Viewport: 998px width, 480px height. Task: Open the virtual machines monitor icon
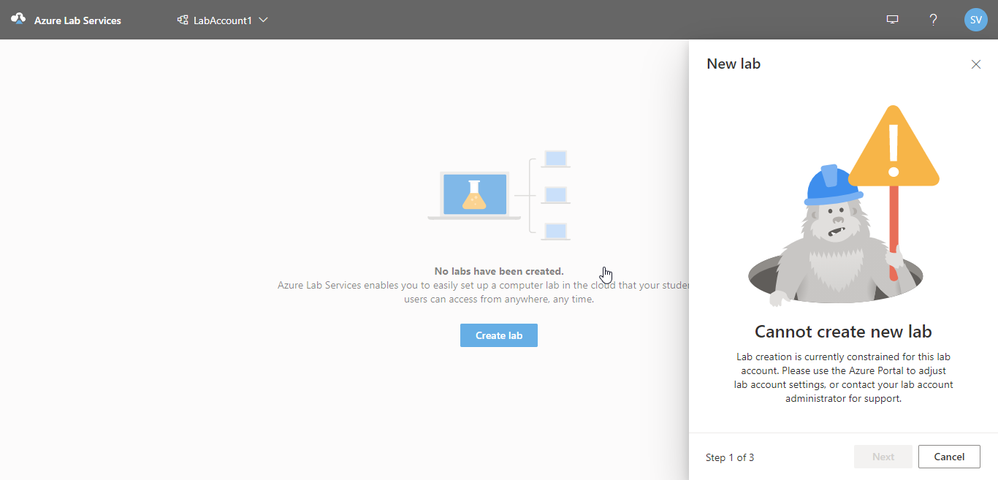[x=892, y=20]
